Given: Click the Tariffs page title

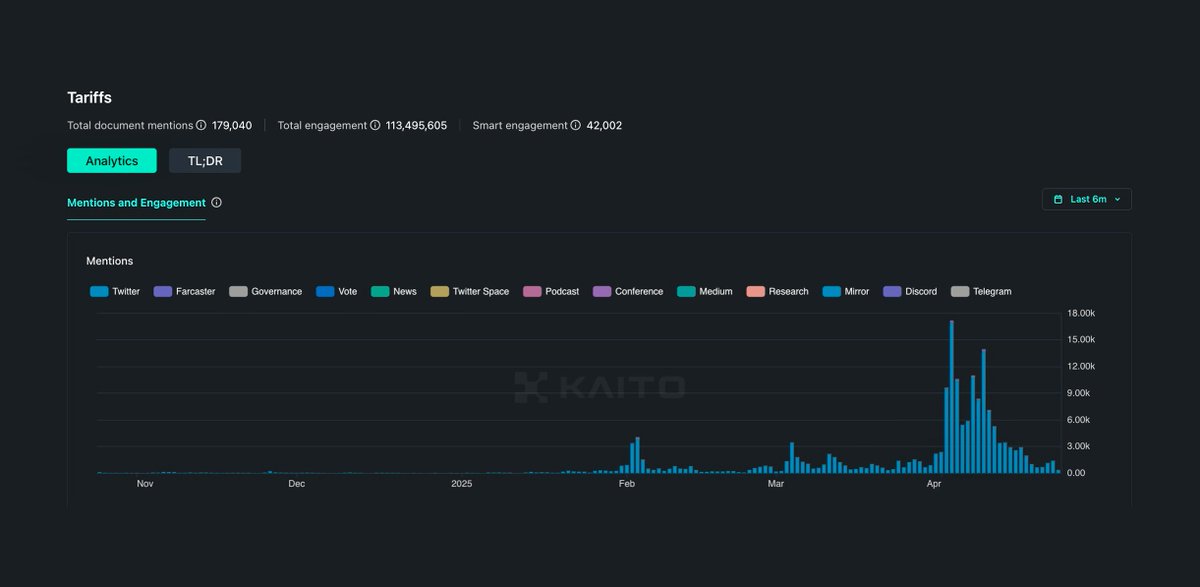Looking at the screenshot, I should coord(89,97).
